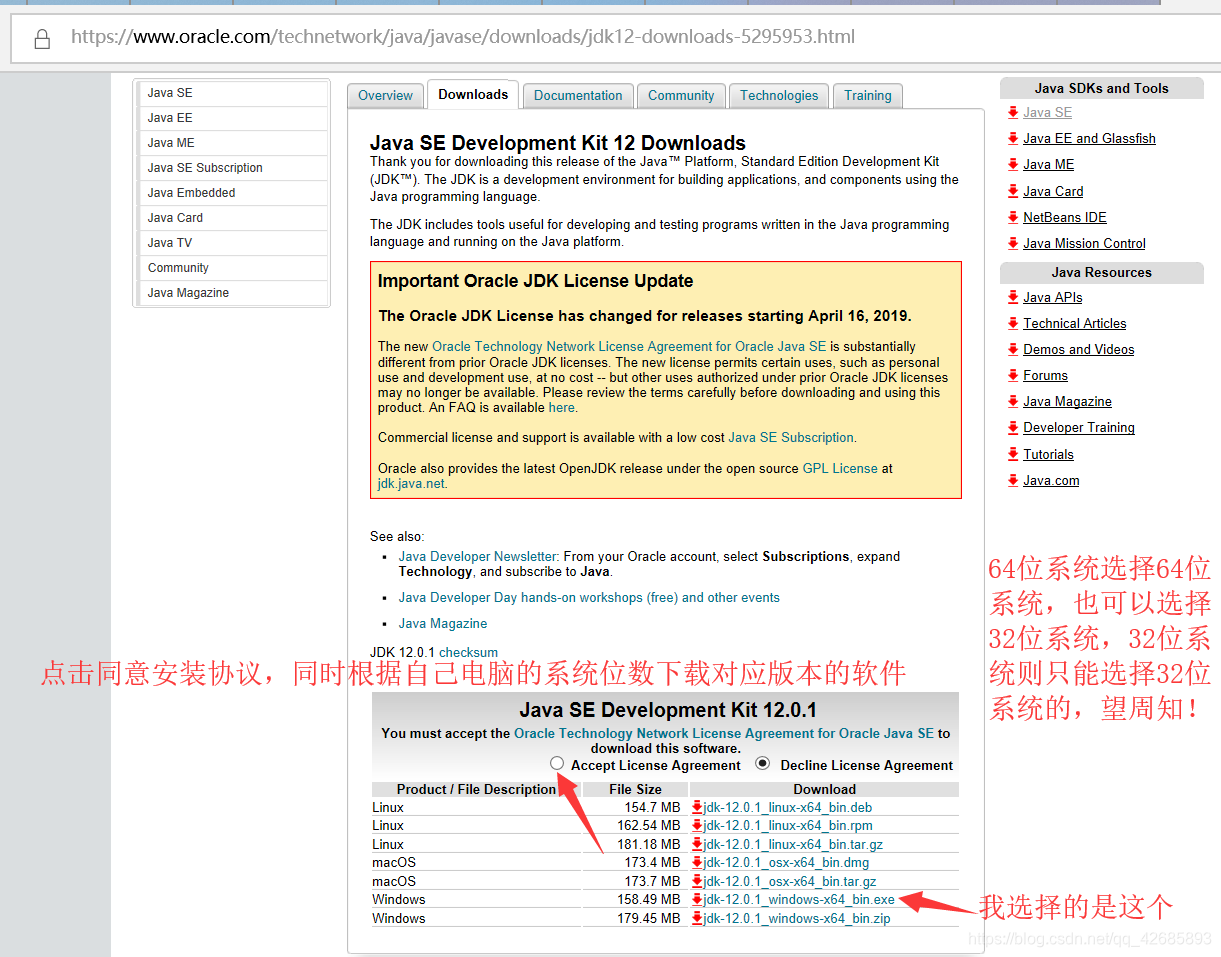
Task: Open Java SE Subscription link in notice
Action: point(791,438)
